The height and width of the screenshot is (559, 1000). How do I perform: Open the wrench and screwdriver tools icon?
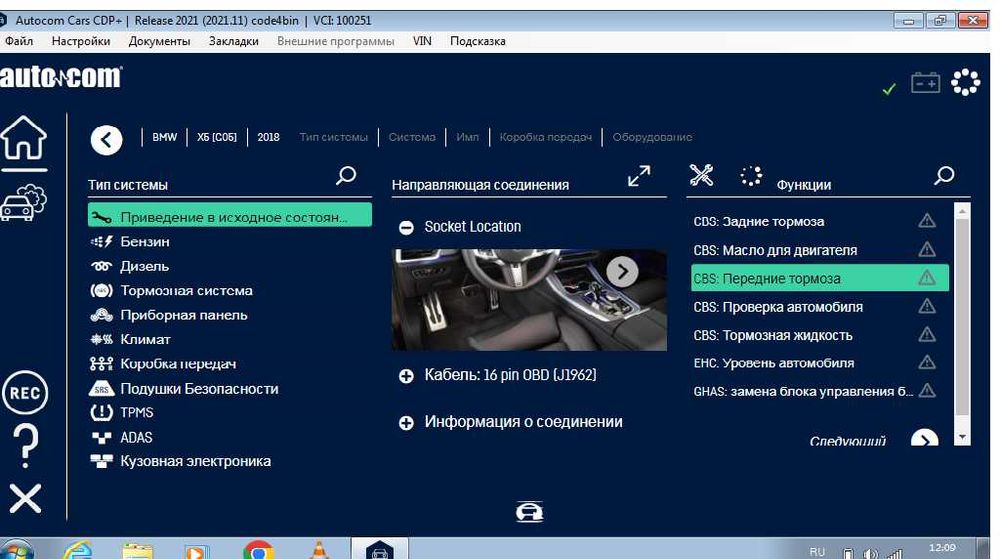[701, 175]
